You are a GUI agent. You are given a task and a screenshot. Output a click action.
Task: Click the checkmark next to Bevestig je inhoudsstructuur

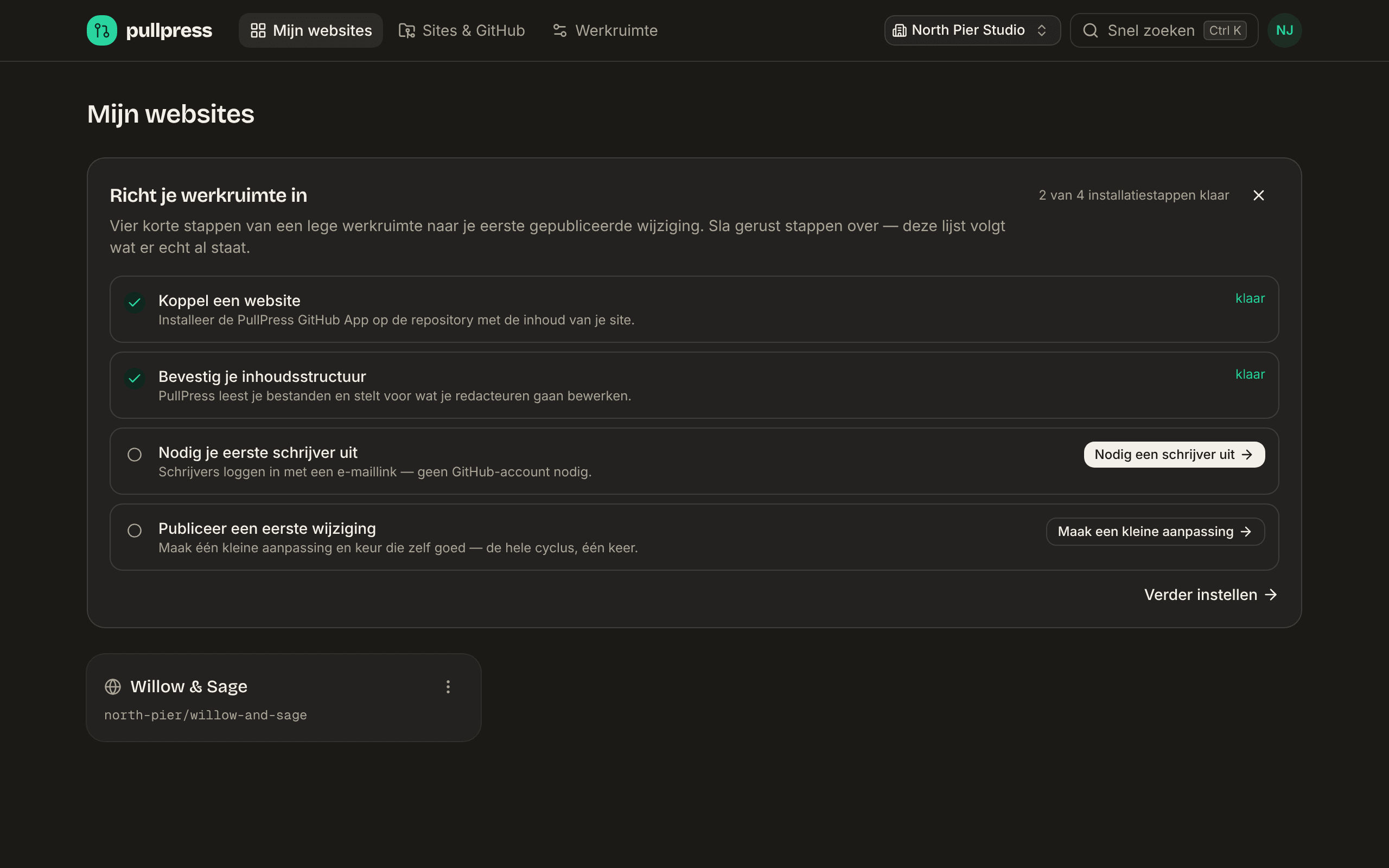click(x=135, y=378)
